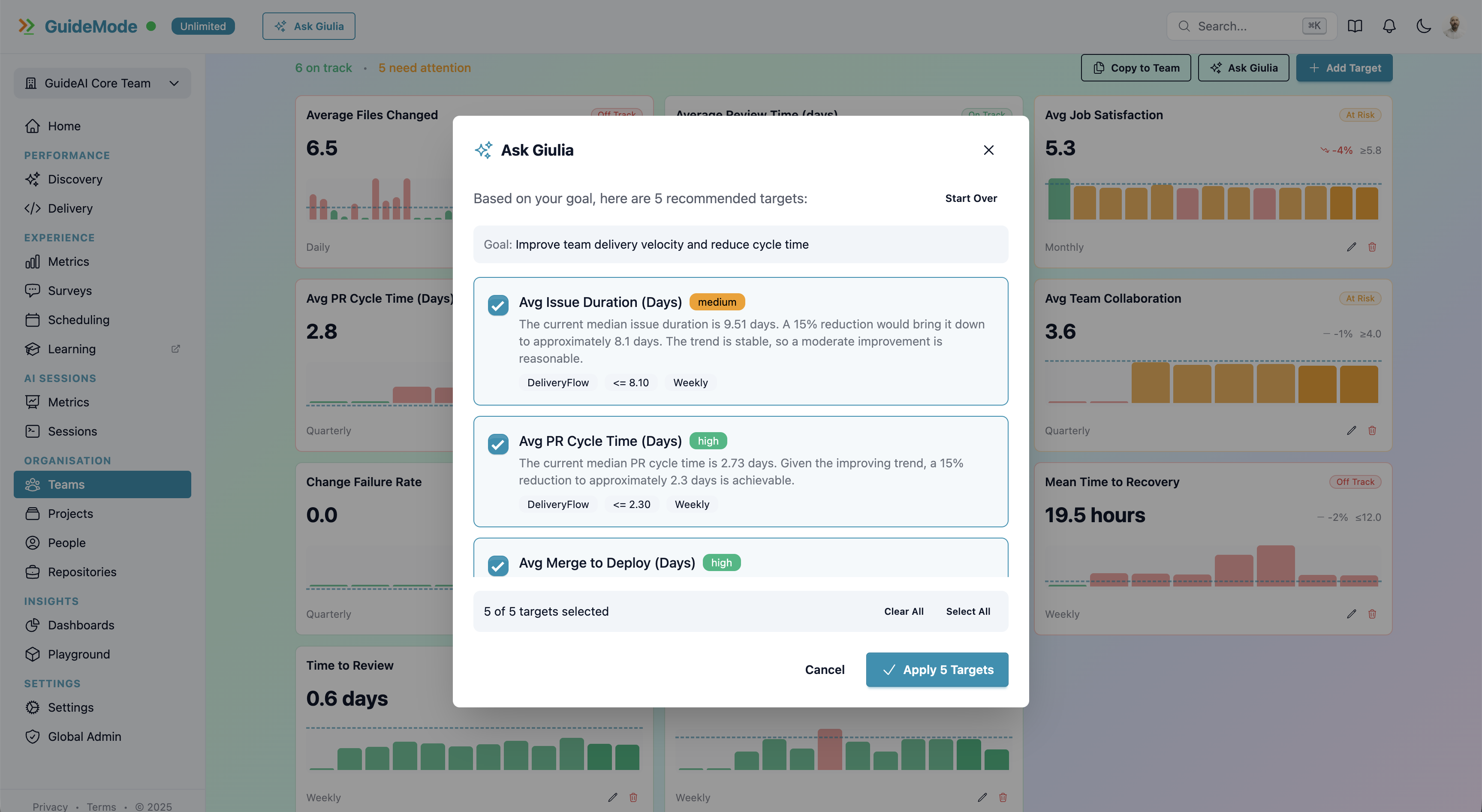The height and width of the screenshot is (812, 1482).
Task: Edit the Avg Job Satisfaction target
Action: [x=1351, y=247]
